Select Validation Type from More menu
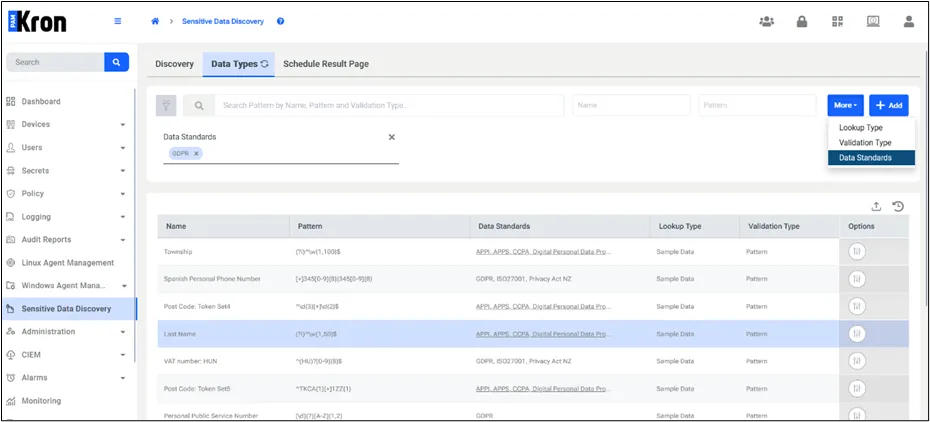930x422 pixels. [x=865, y=143]
